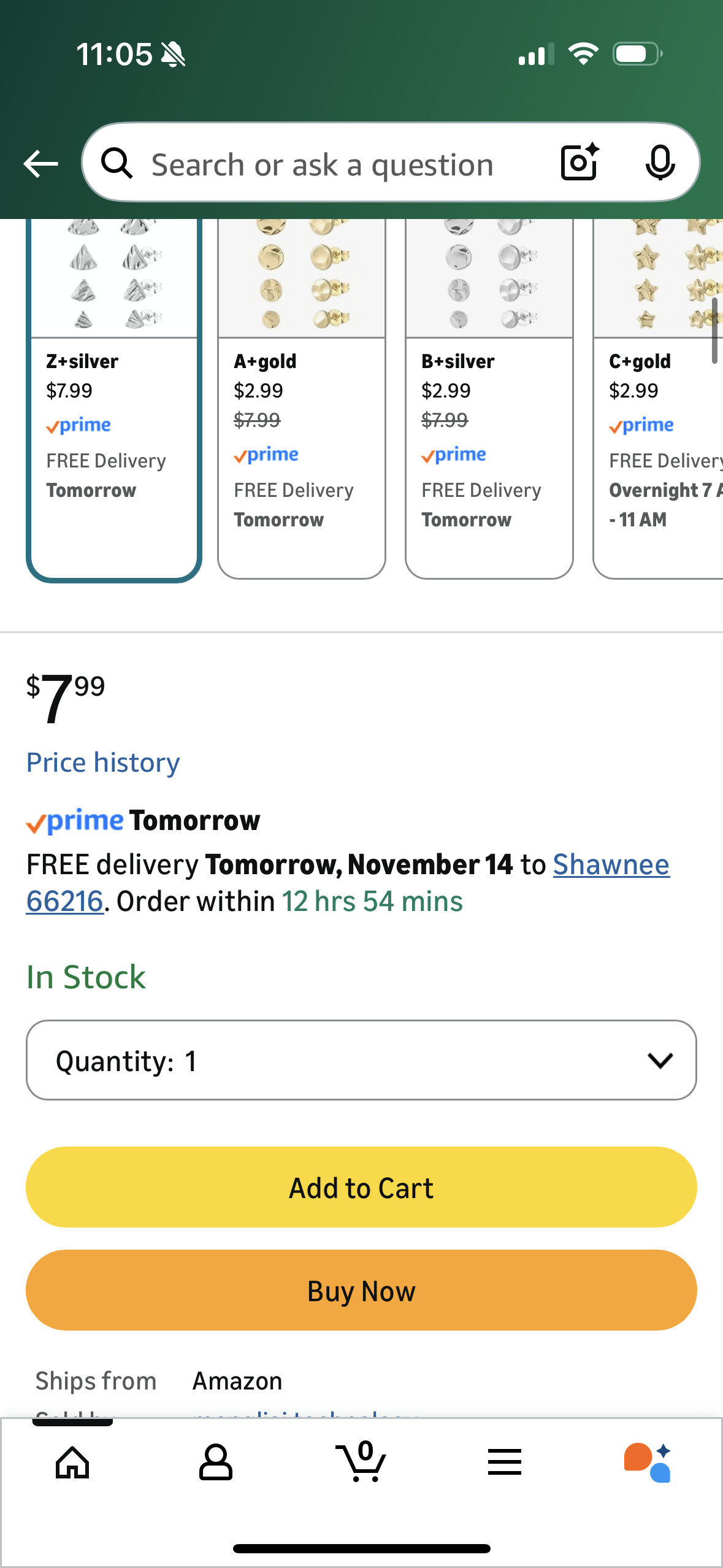Open the hamburger menu tab
The width and height of the screenshot is (723, 1568).
(x=505, y=1462)
